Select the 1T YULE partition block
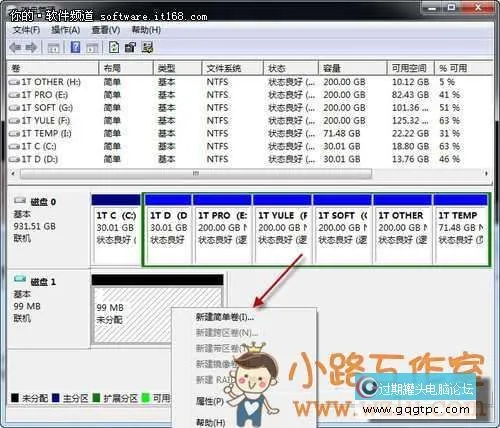The height and width of the screenshot is (428, 500). point(282,229)
